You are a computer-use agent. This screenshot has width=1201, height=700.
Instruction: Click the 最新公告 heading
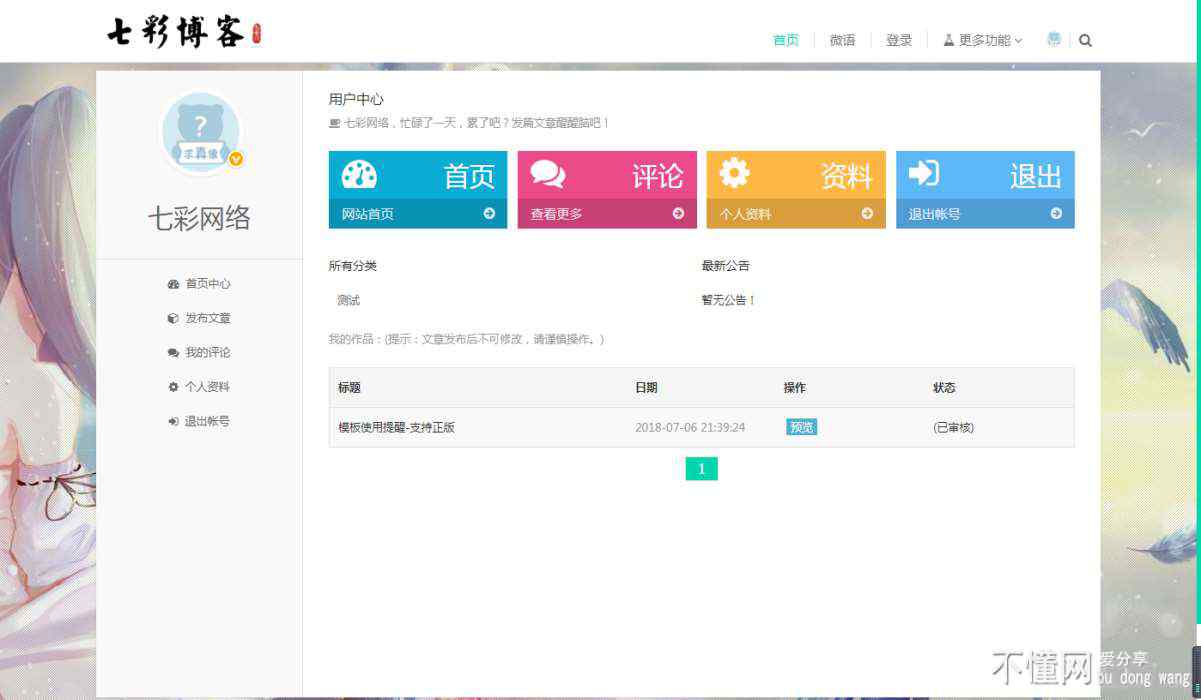click(726, 266)
